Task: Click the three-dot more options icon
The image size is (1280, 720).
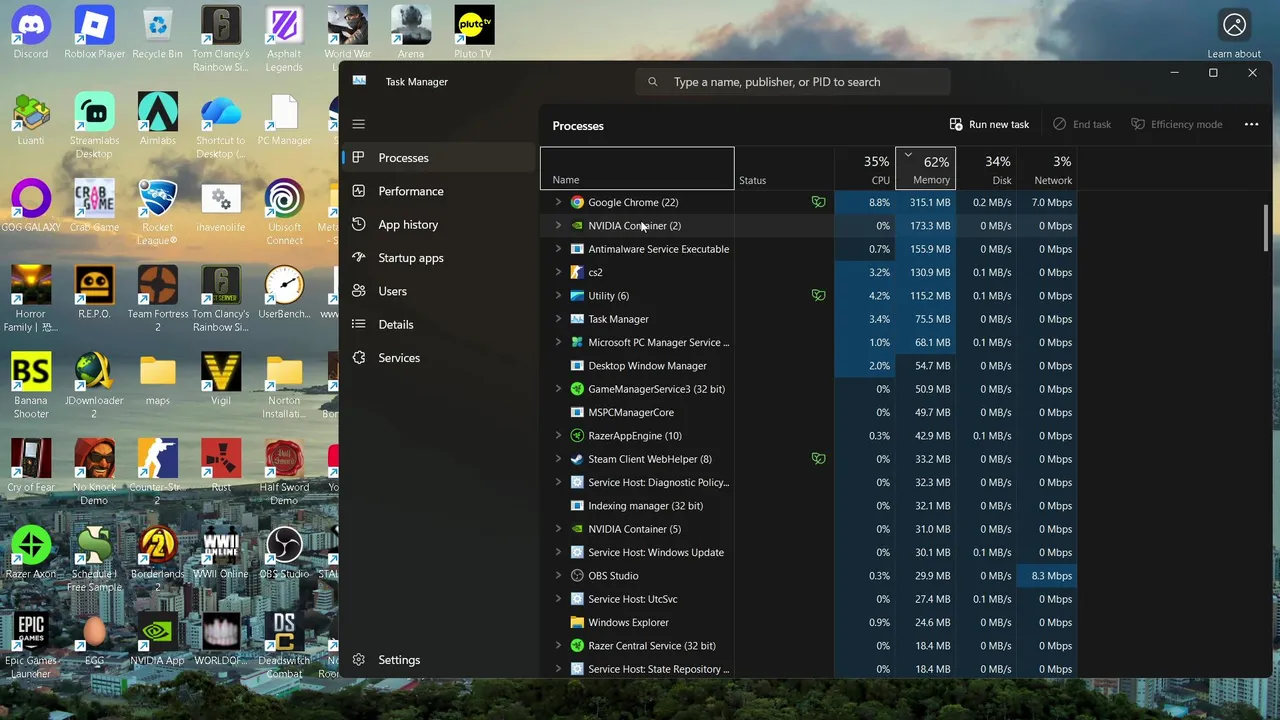Action: (1251, 124)
